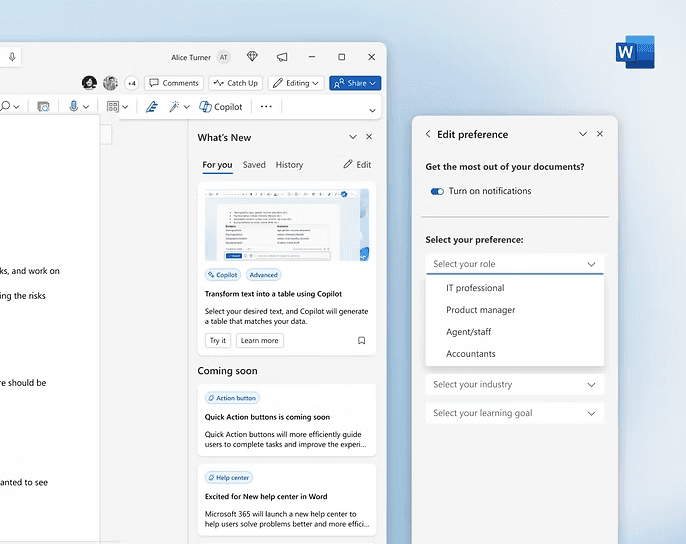Open Copilot from the ribbon

pos(220,107)
